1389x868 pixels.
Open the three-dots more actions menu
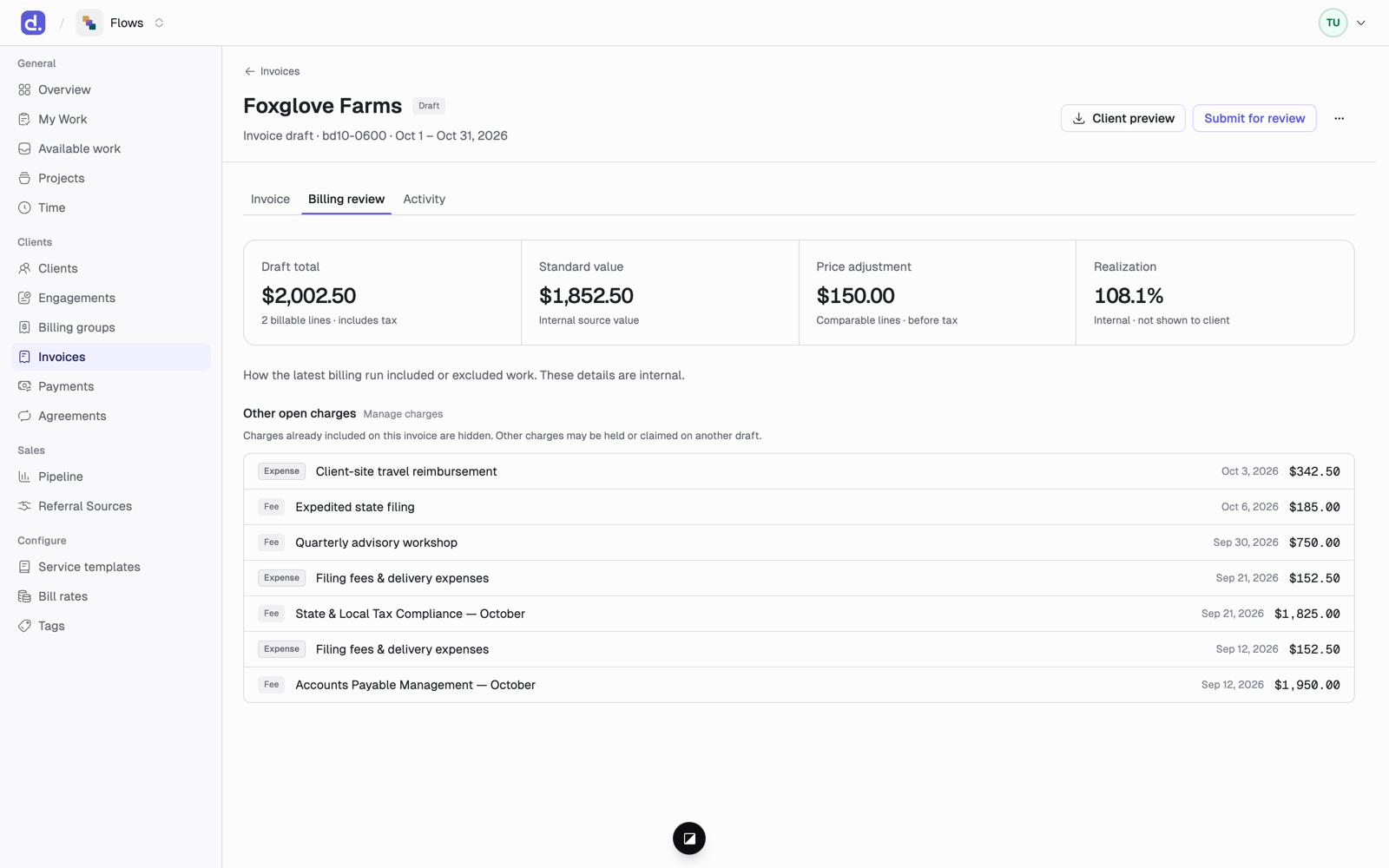click(1339, 118)
